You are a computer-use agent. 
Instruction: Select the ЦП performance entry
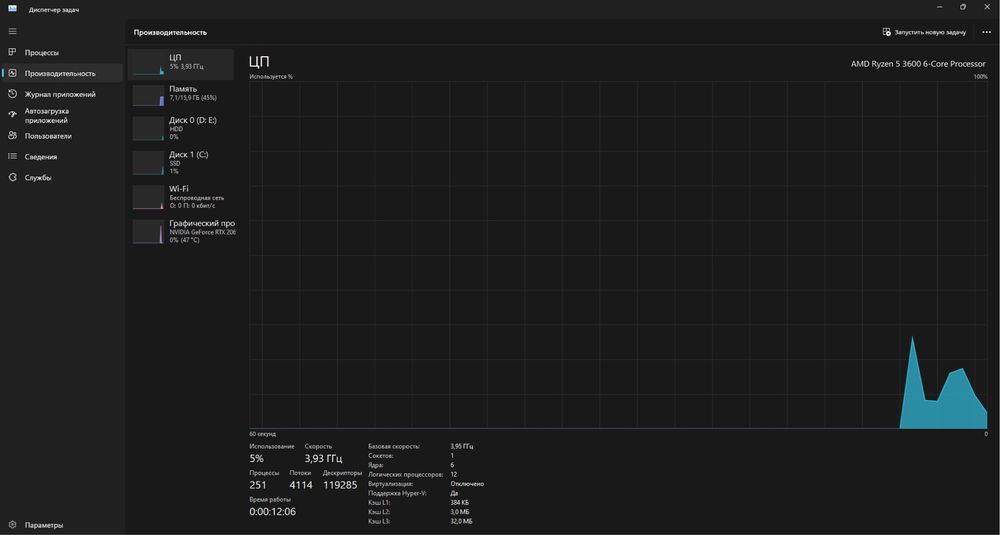(x=181, y=64)
